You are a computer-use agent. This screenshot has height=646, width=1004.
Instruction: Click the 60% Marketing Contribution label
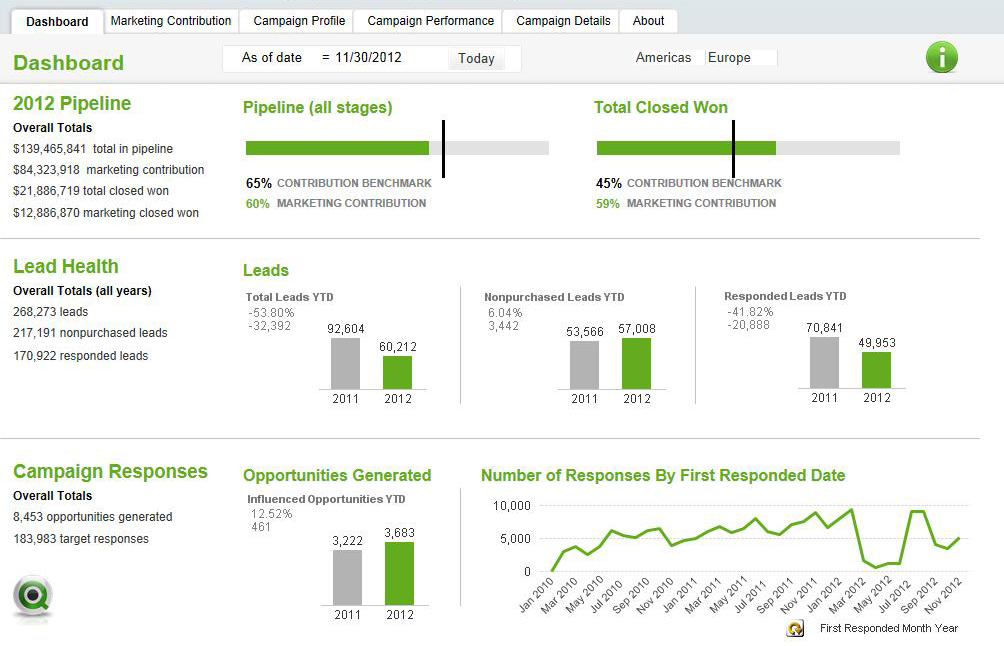coord(336,204)
